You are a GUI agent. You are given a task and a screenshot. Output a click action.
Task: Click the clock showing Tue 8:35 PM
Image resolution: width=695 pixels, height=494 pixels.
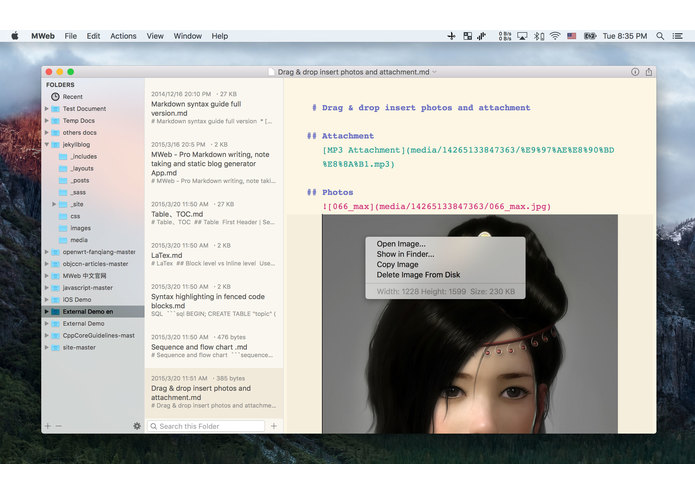pyautogui.click(x=625, y=36)
